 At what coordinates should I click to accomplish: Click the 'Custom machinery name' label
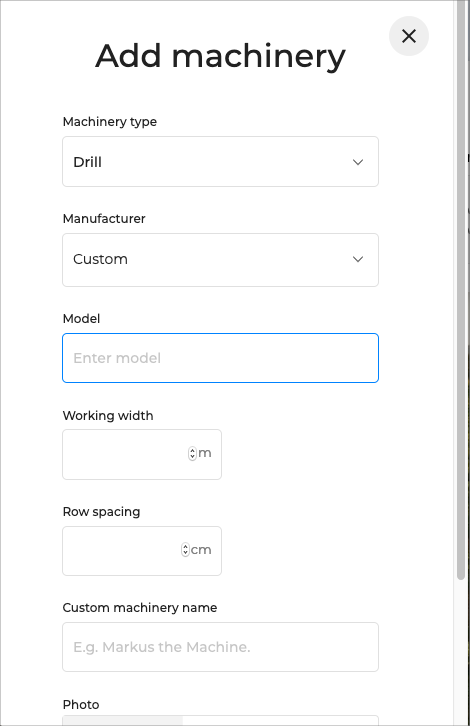tap(140, 607)
